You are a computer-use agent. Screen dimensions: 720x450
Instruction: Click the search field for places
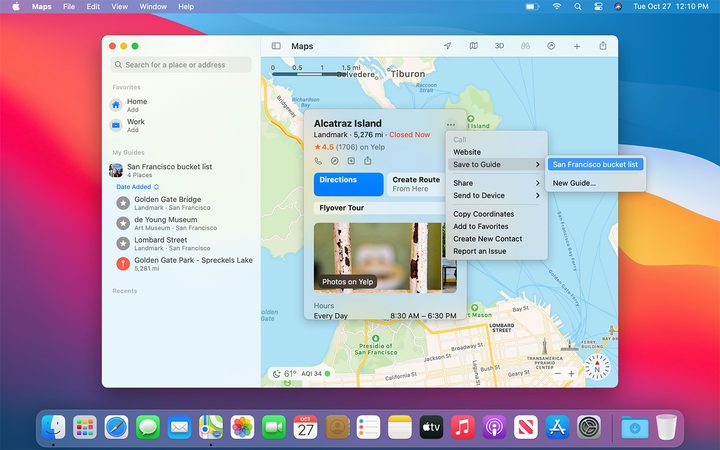tap(181, 65)
